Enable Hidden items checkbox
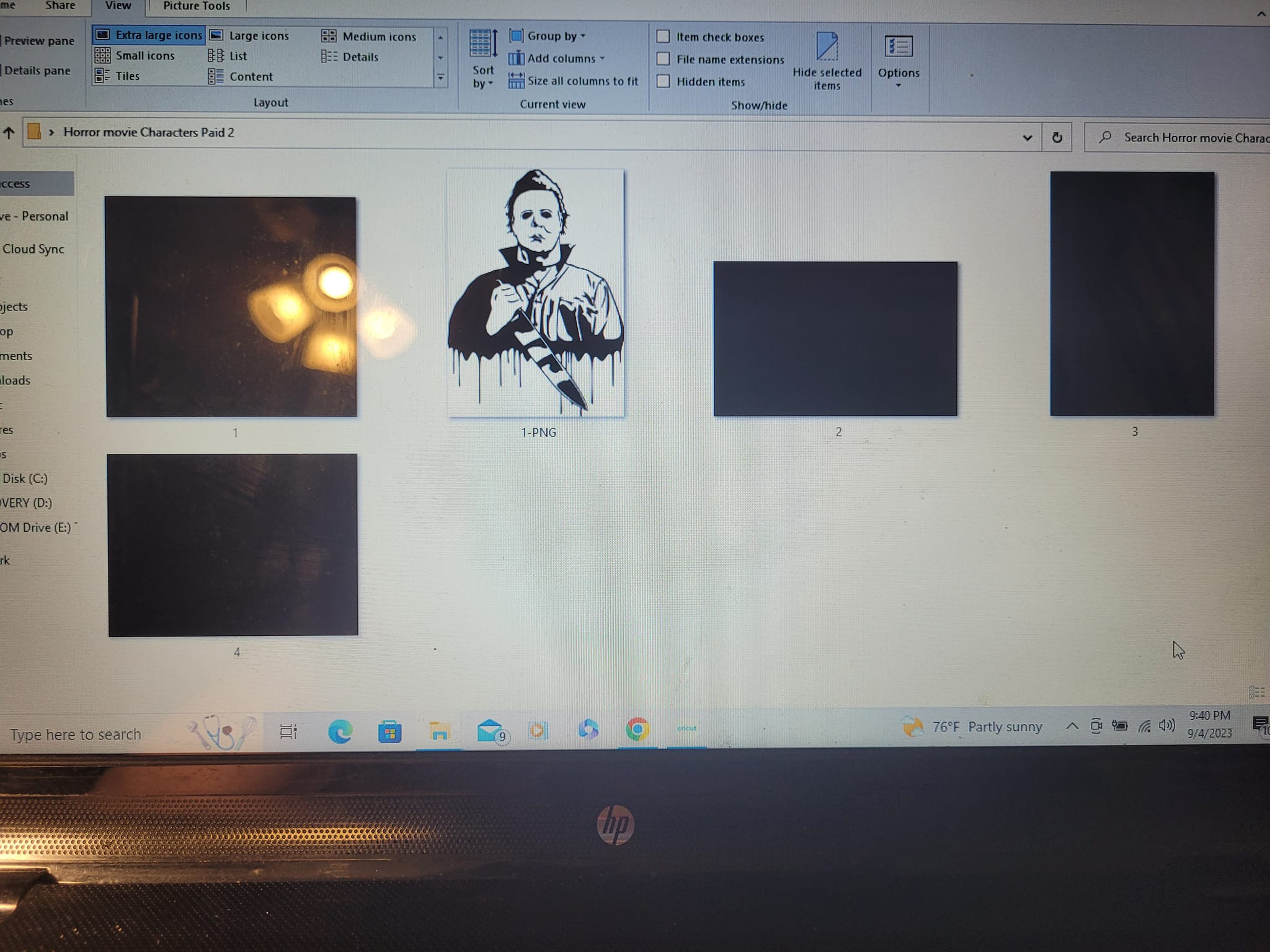The height and width of the screenshot is (952, 1270). pos(663,81)
